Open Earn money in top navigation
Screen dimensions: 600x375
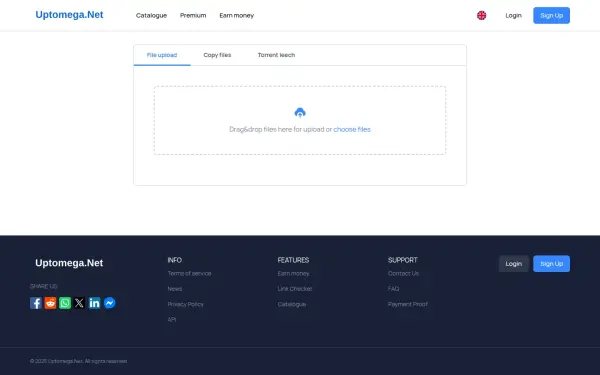click(236, 15)
